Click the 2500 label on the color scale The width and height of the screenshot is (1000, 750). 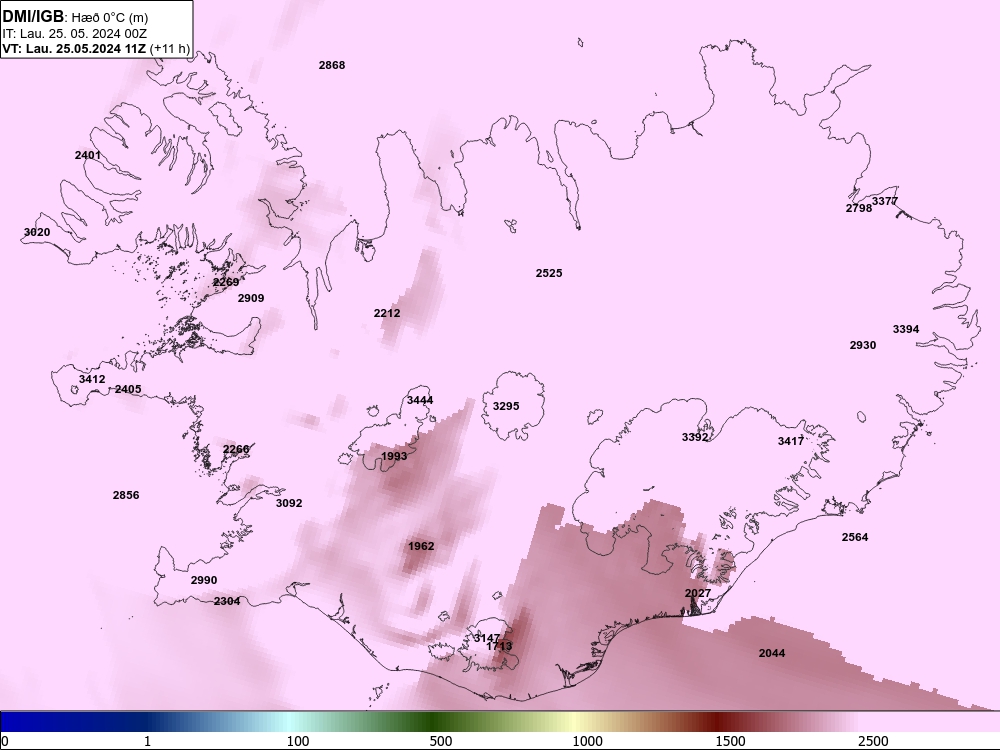click(x=873, y=741)
